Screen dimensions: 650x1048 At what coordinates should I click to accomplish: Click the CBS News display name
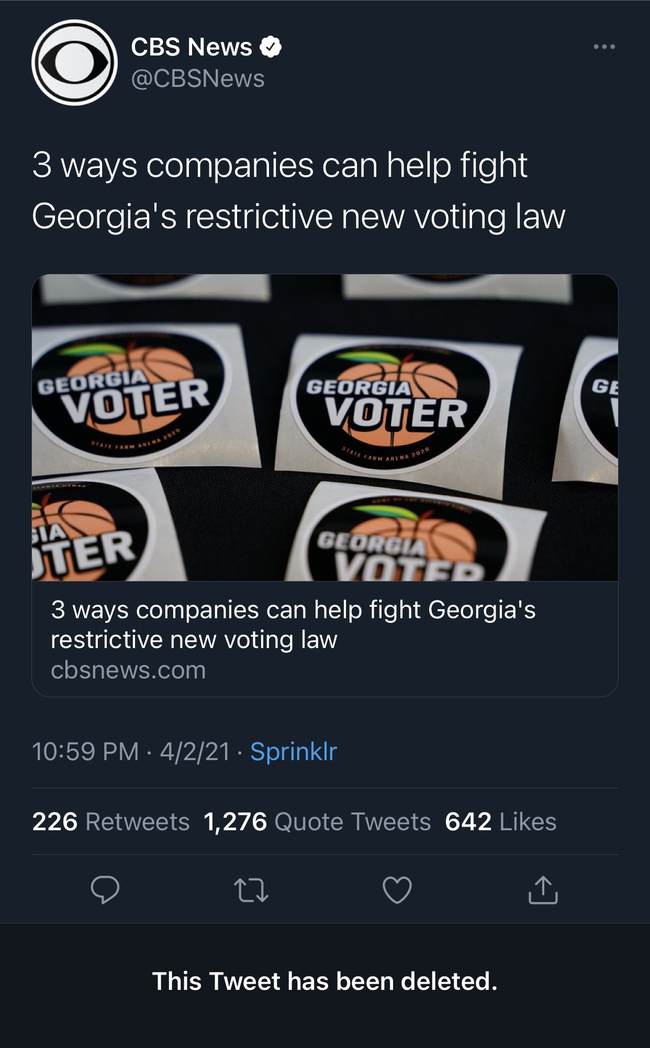coord(193,46)
